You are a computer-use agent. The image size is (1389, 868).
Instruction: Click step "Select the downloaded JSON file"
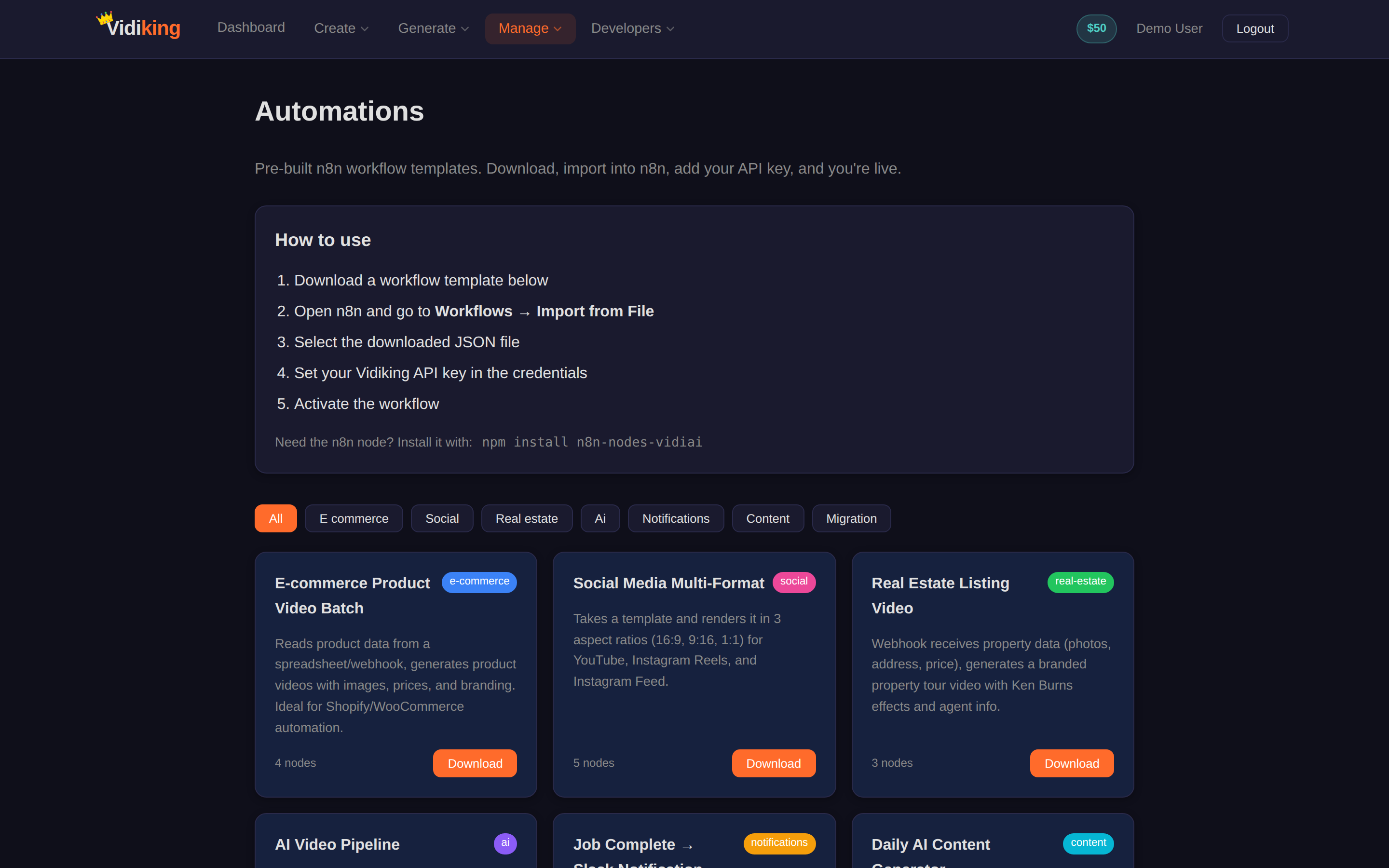tap(407, 342)
